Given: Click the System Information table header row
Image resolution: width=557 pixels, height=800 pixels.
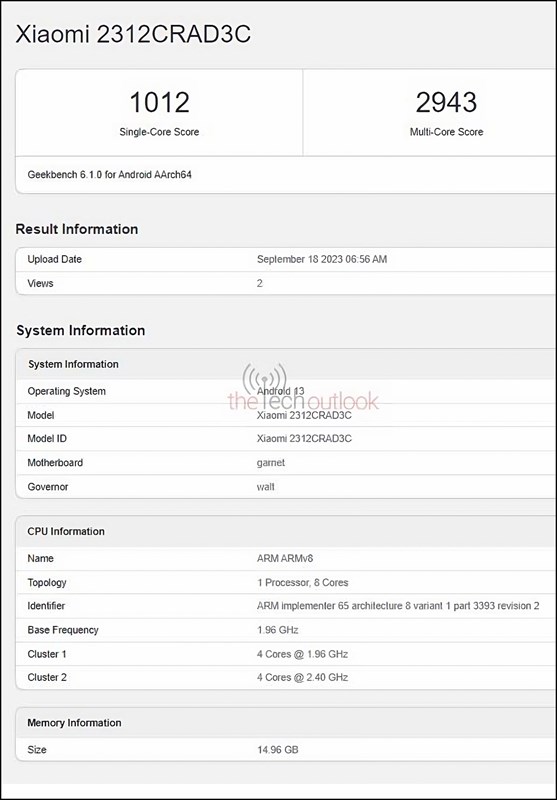Looking at the screenshot, I should point(286,364).
